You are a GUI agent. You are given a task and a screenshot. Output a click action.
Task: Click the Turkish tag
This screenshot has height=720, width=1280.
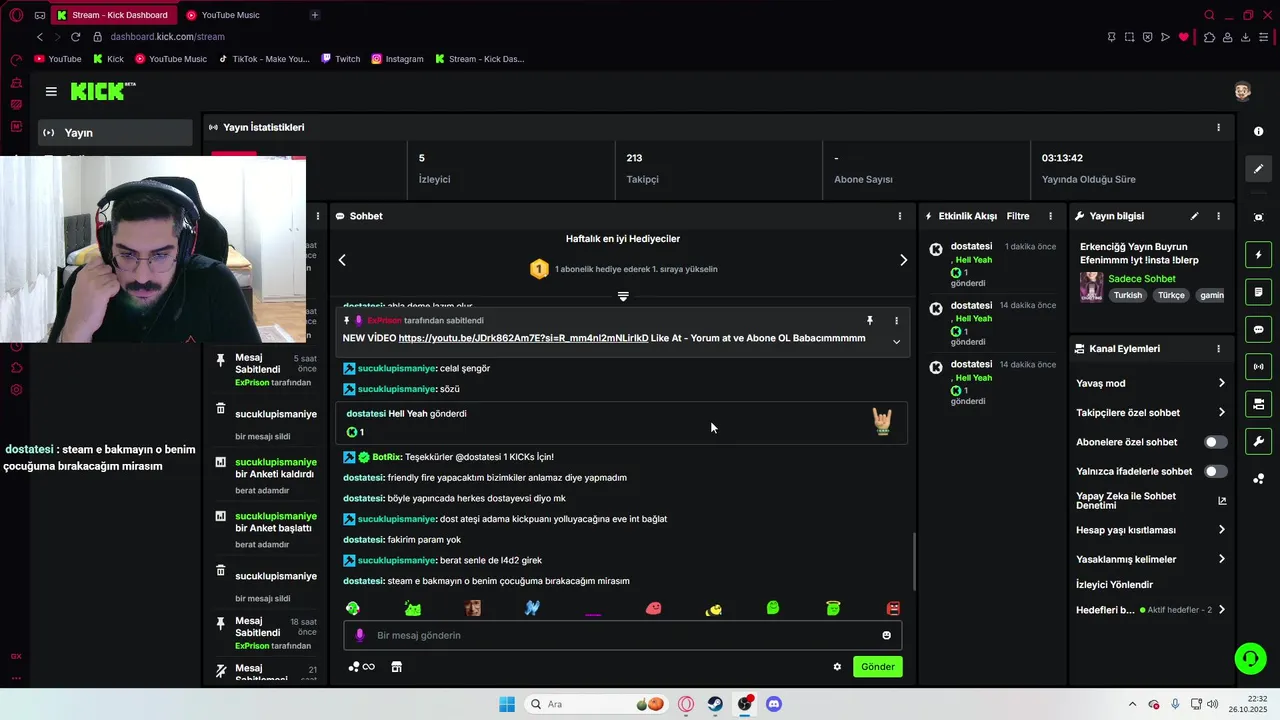pyautogui.click(x=1128, y=296)
